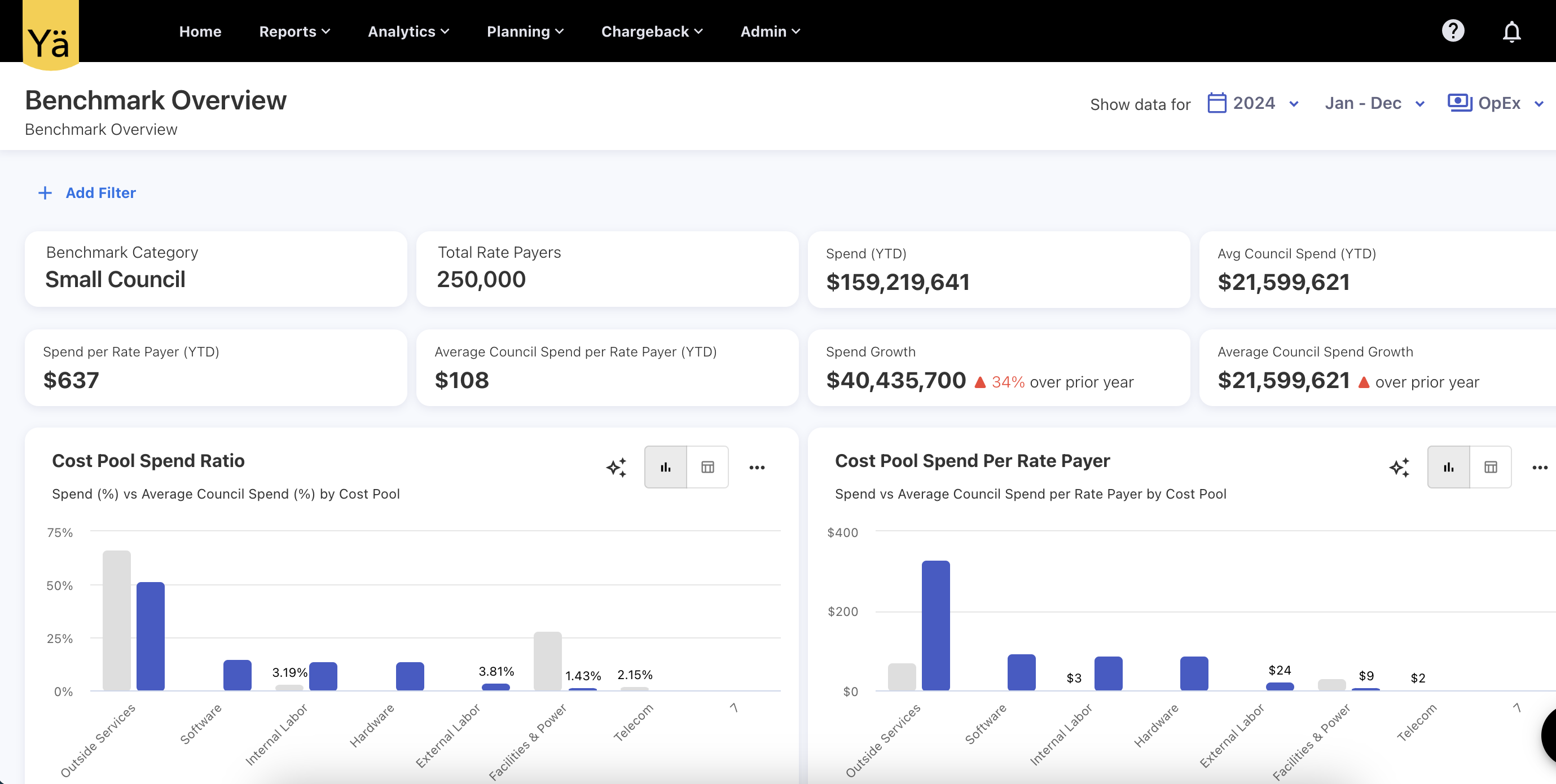Open the help question mark icon
The width and height of the screenshot is (1556, 784).
pos(1452,31)
